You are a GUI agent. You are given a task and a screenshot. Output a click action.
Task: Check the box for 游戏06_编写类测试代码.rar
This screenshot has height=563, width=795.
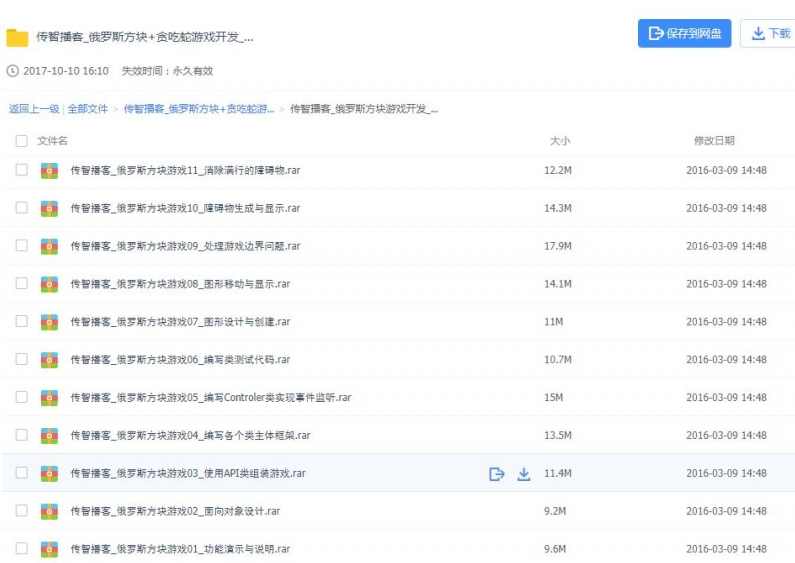point(21,359)
